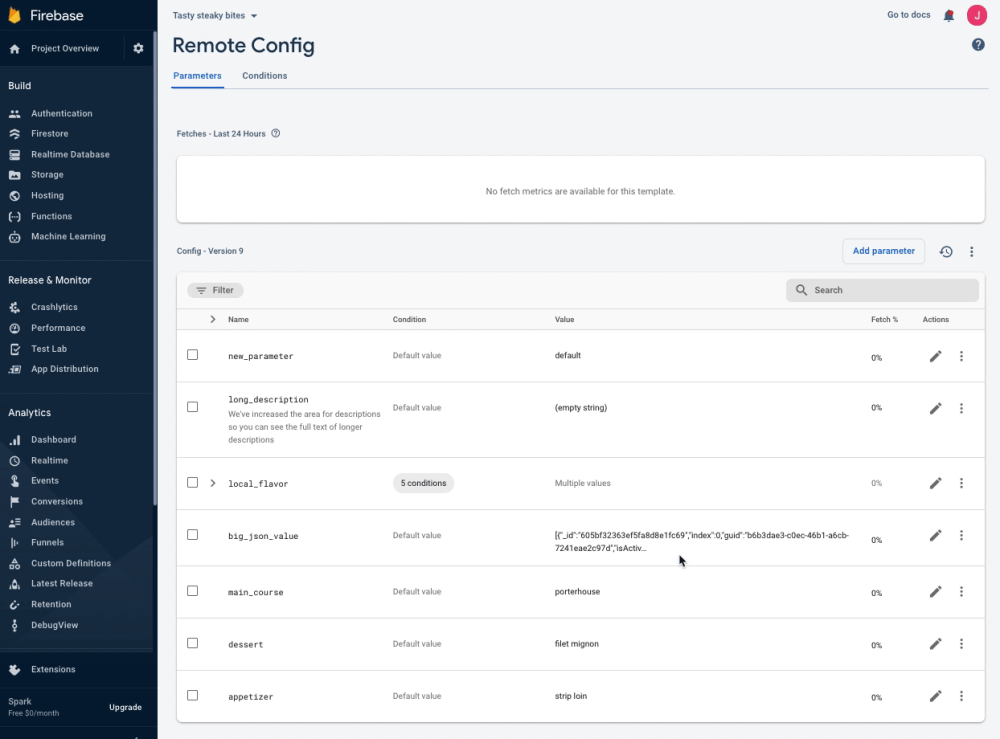Open config version history icon
Viewport: 1000px width, 739px height.
(x=946, y=252)
